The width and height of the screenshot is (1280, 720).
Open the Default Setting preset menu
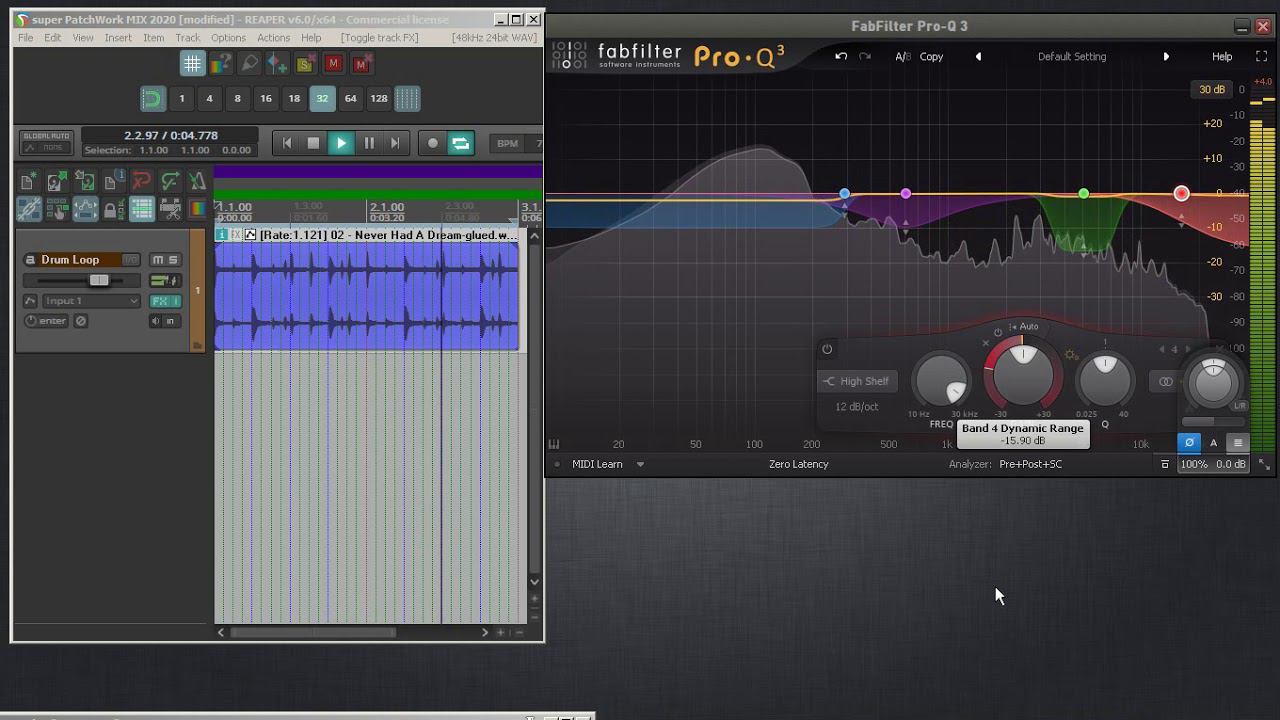click(1072, 56)
